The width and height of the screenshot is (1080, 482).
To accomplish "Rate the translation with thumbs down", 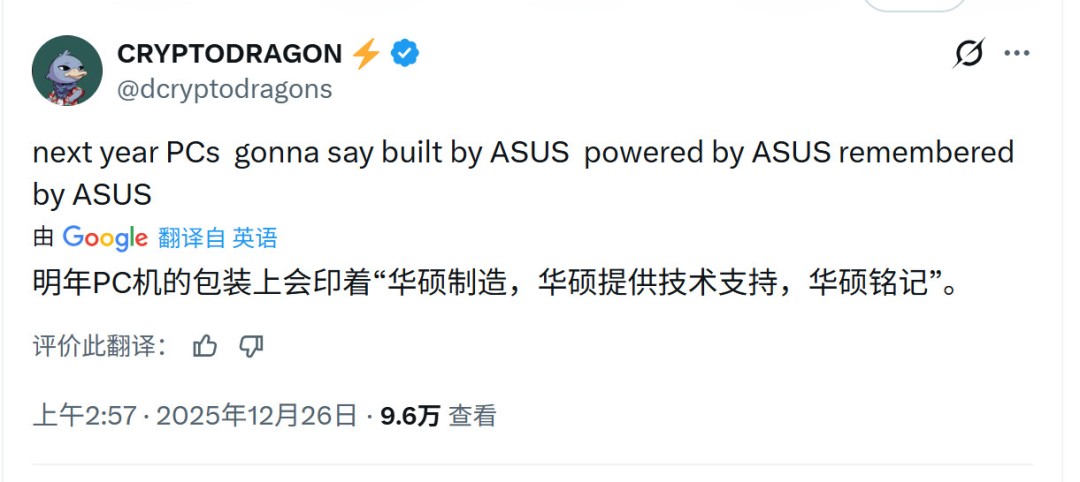I will pyautogui.click(x=251, y=346).
